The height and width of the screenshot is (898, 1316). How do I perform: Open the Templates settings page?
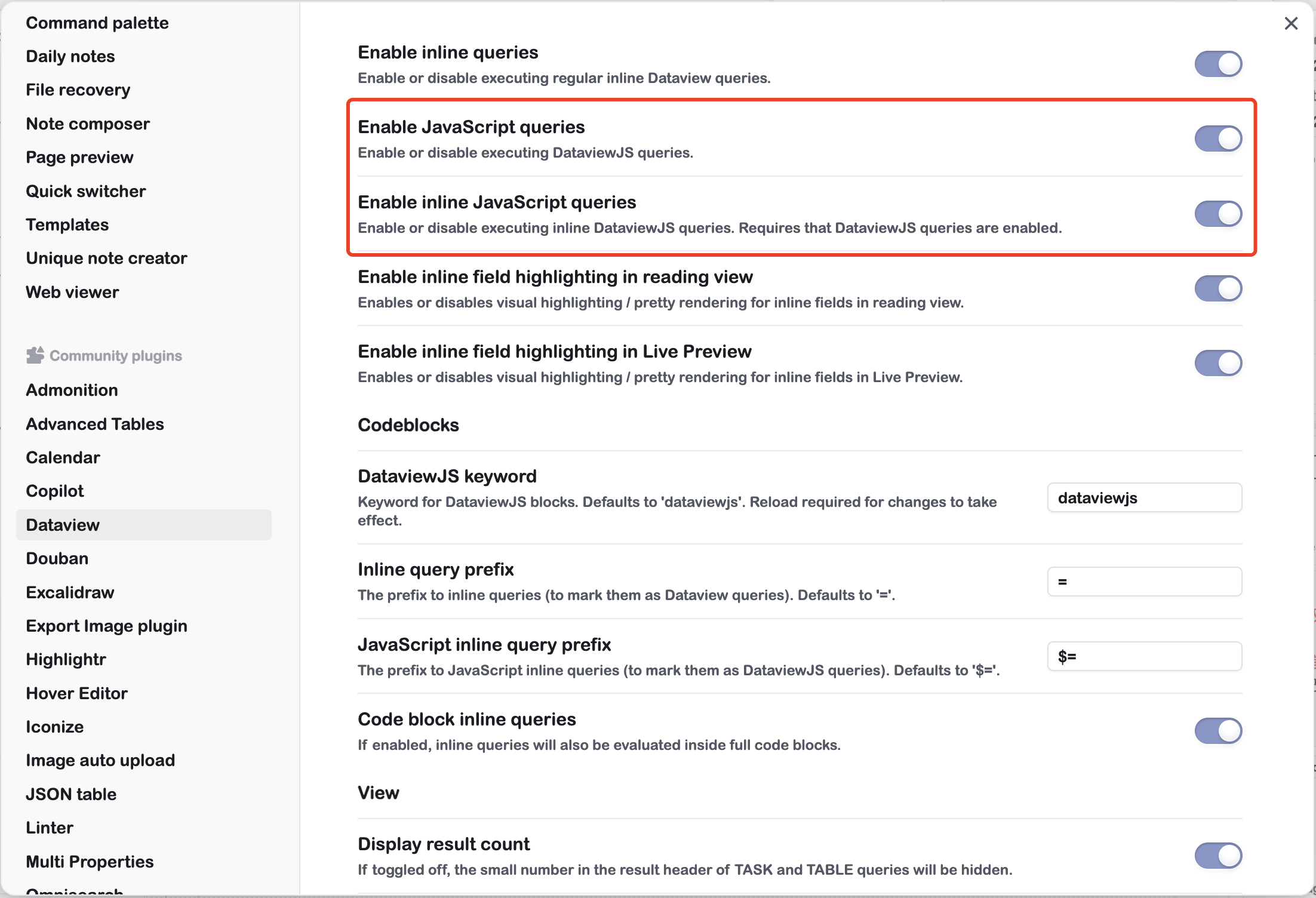pyautogui.click(x=67, y=224)
